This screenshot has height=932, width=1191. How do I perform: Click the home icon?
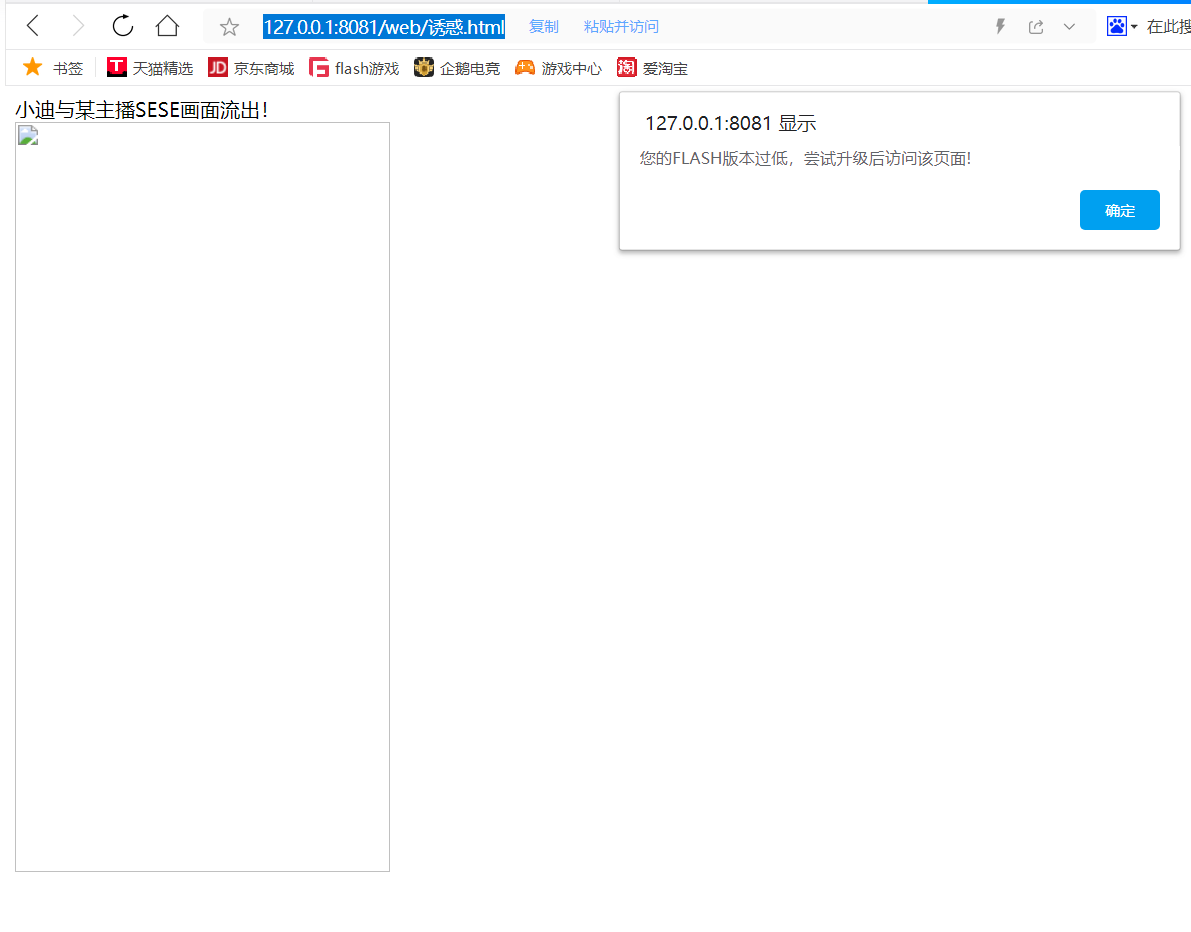pyautogui.click(x=166, y=26)
